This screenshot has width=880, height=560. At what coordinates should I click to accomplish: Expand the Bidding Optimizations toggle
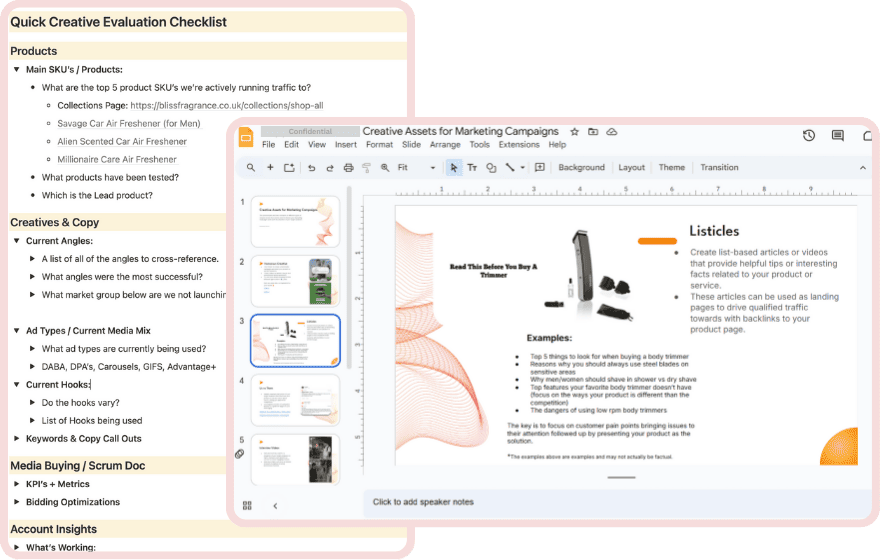(x=17, y=502)
